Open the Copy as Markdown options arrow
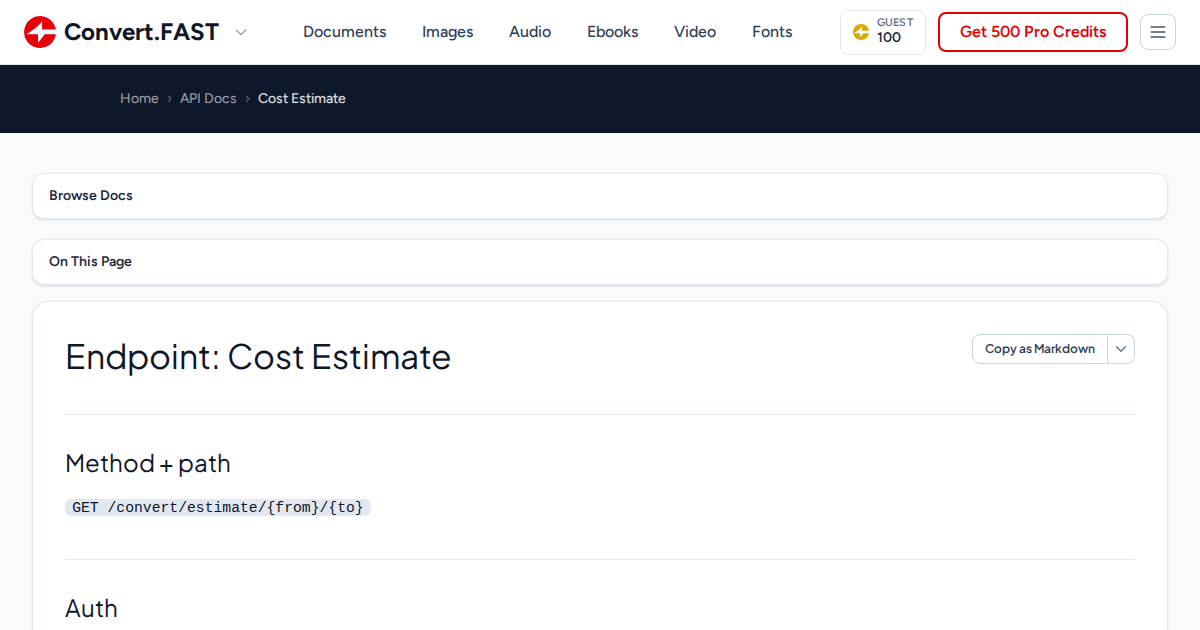 click(1121, 349)
